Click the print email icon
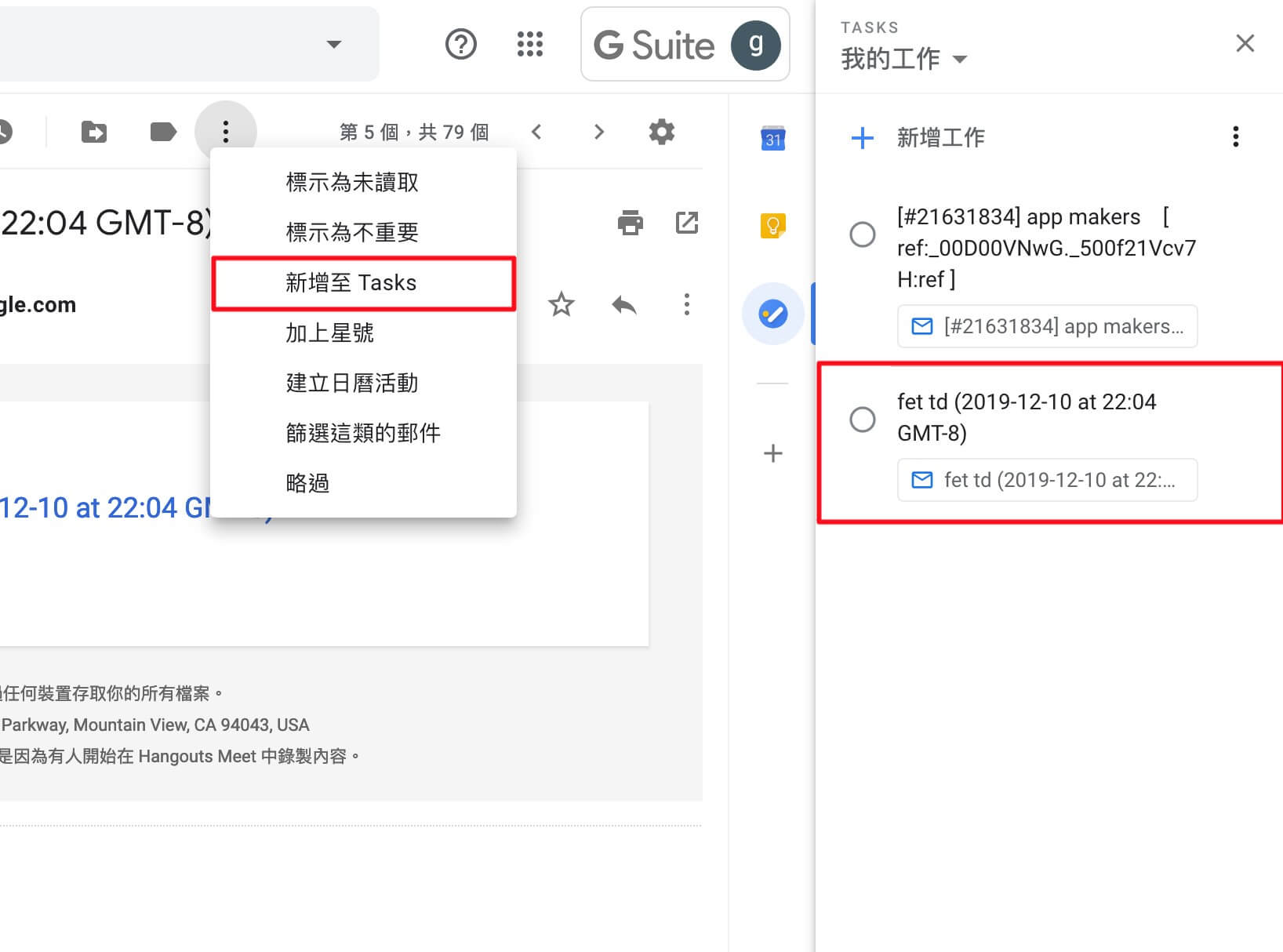Image resolution: width=1283 pixels, height=952 pixels. point(630,223)
